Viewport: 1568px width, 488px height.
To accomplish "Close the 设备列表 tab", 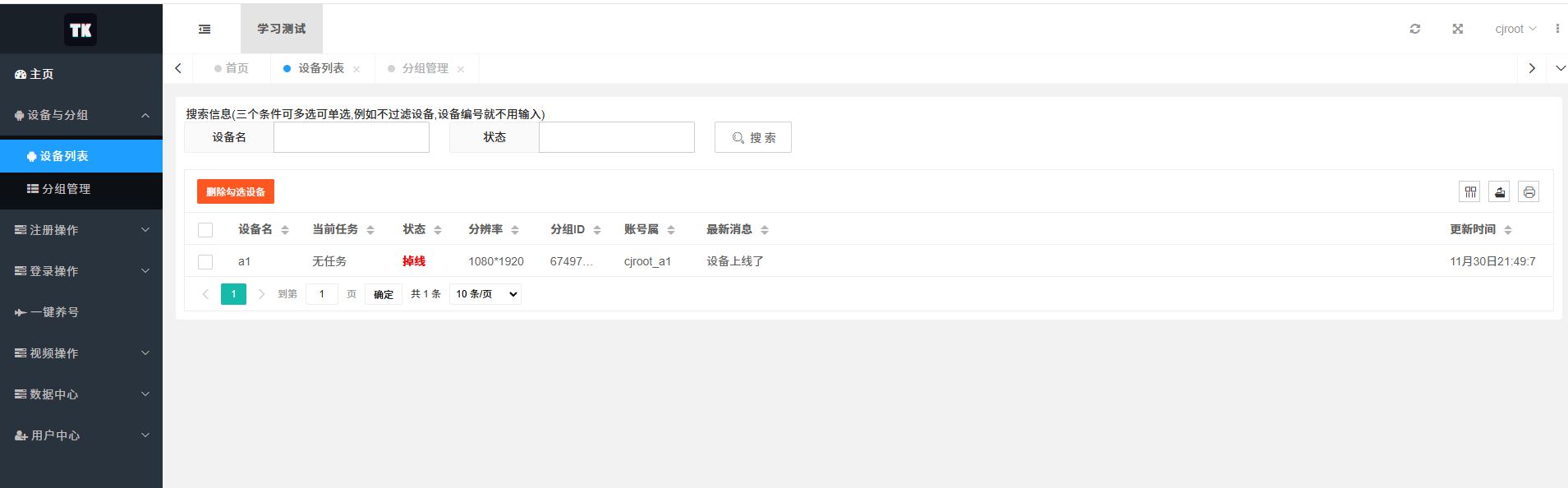I will click(x=356, y=69).
